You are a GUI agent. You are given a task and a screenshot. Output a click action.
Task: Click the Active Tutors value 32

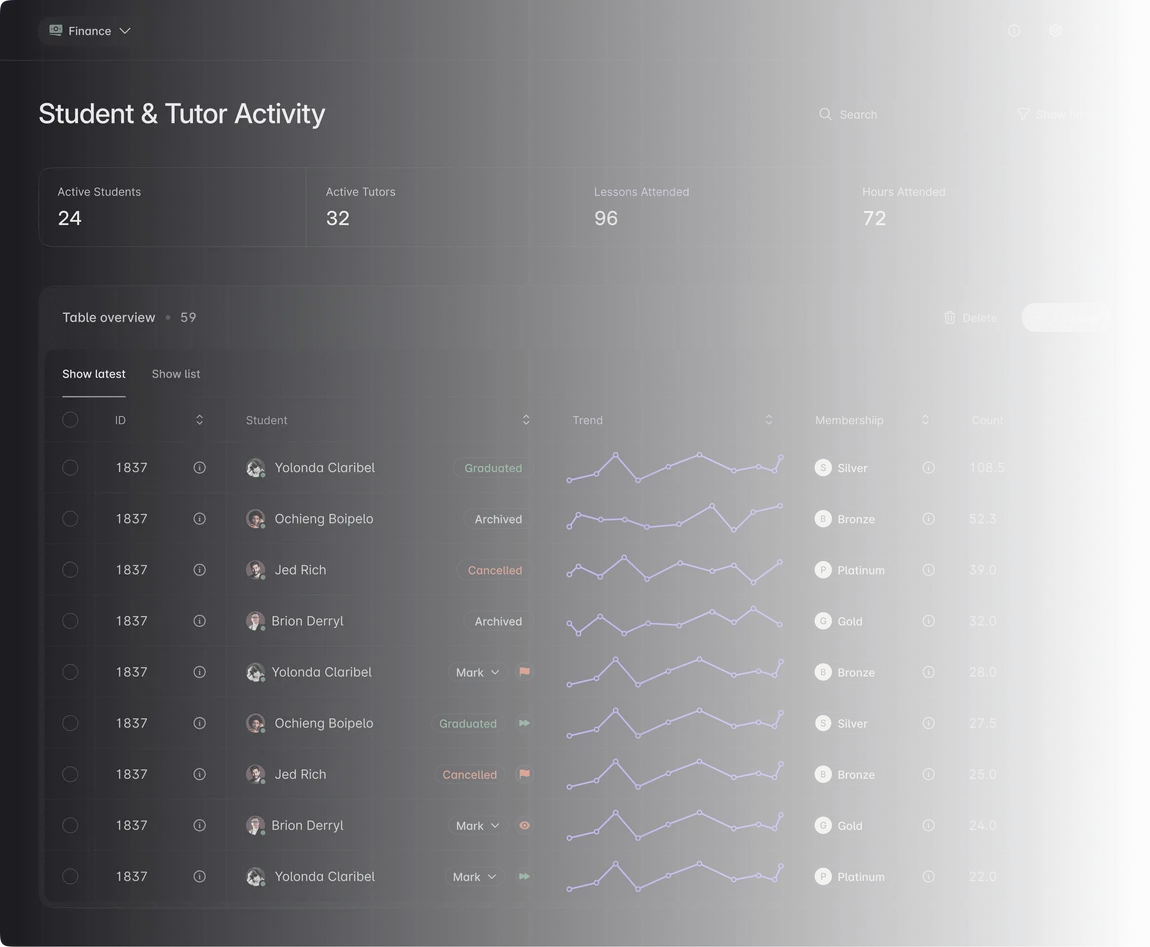click(337, 218)
